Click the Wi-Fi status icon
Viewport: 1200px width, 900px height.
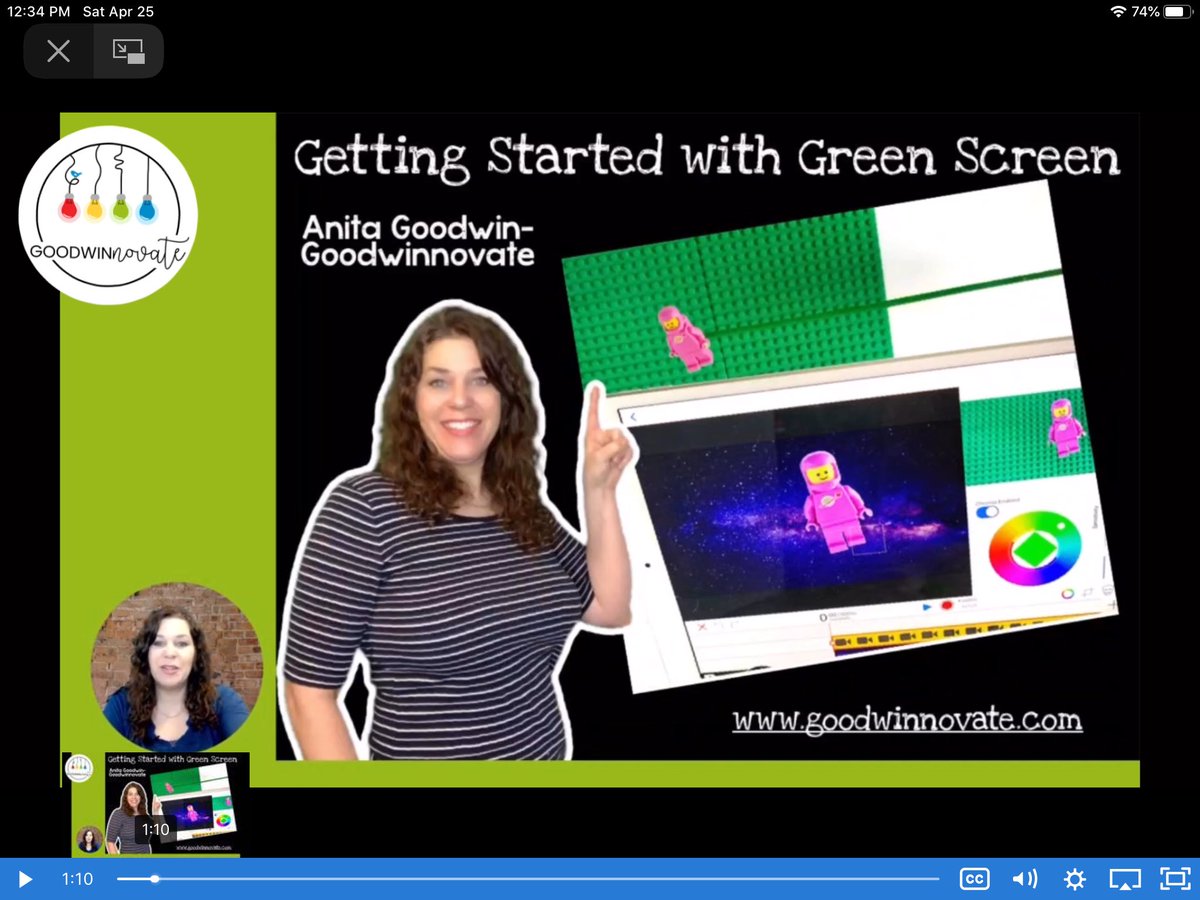click(x=1117, y=12)
